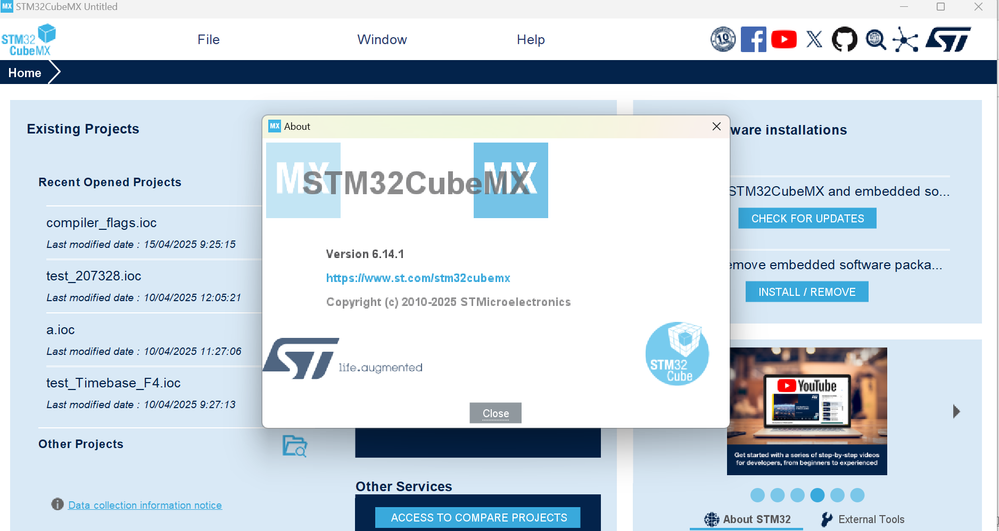999x531 pixels.
Task: Select the fifth carousel dot
Action: tap(837, 495)
